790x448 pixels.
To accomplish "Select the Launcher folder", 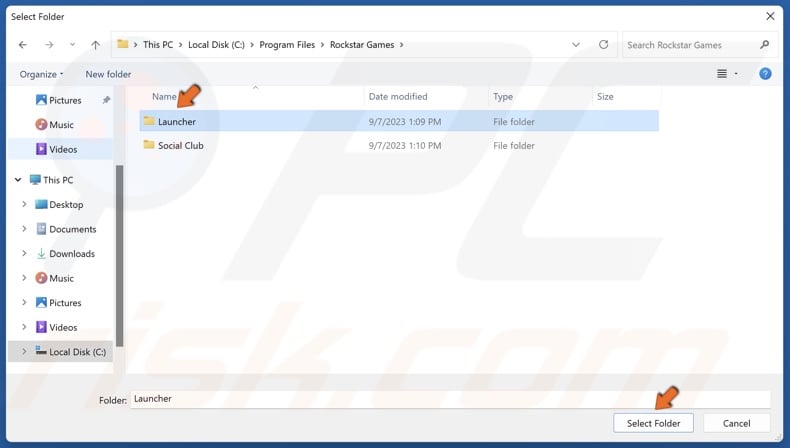I will coord(399,121).
